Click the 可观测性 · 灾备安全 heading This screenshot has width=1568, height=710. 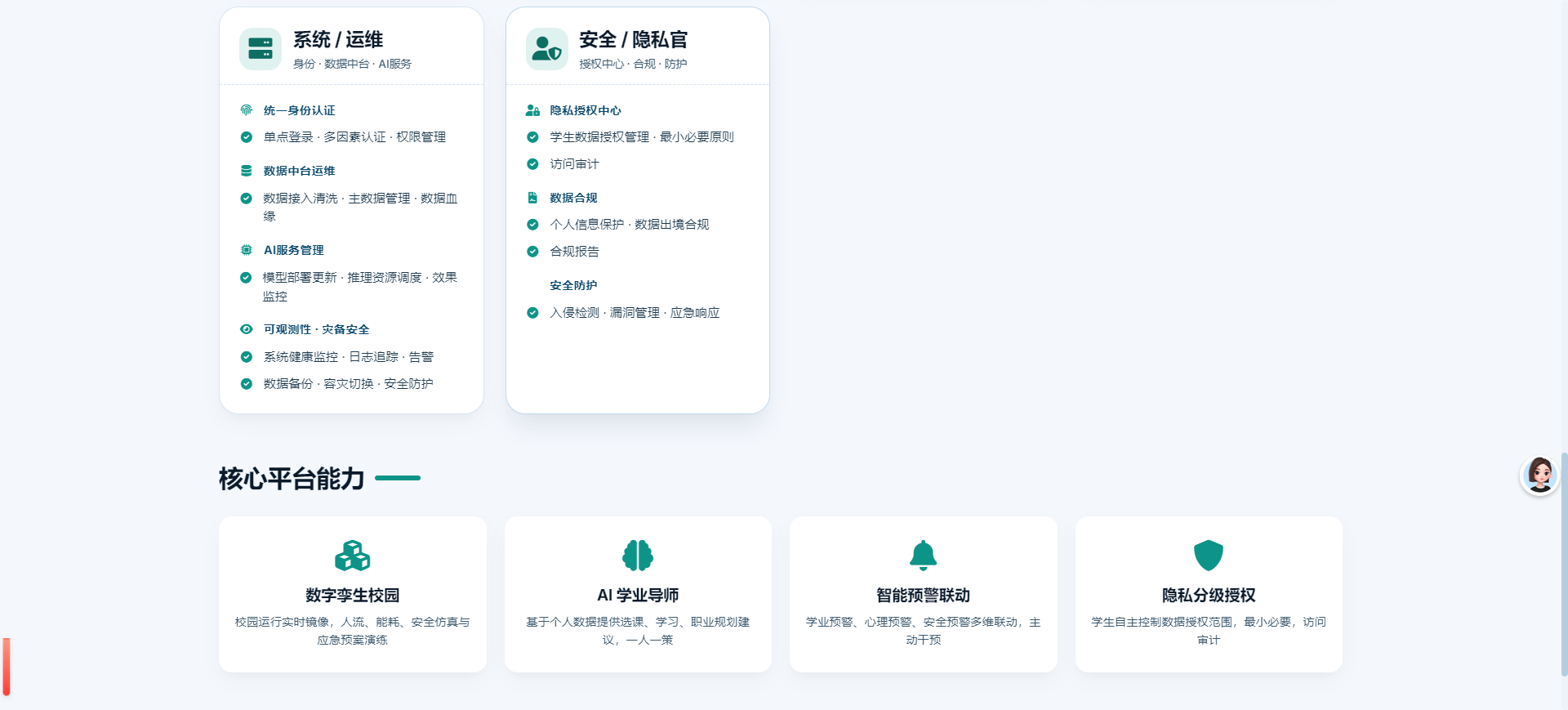(316, 329)
